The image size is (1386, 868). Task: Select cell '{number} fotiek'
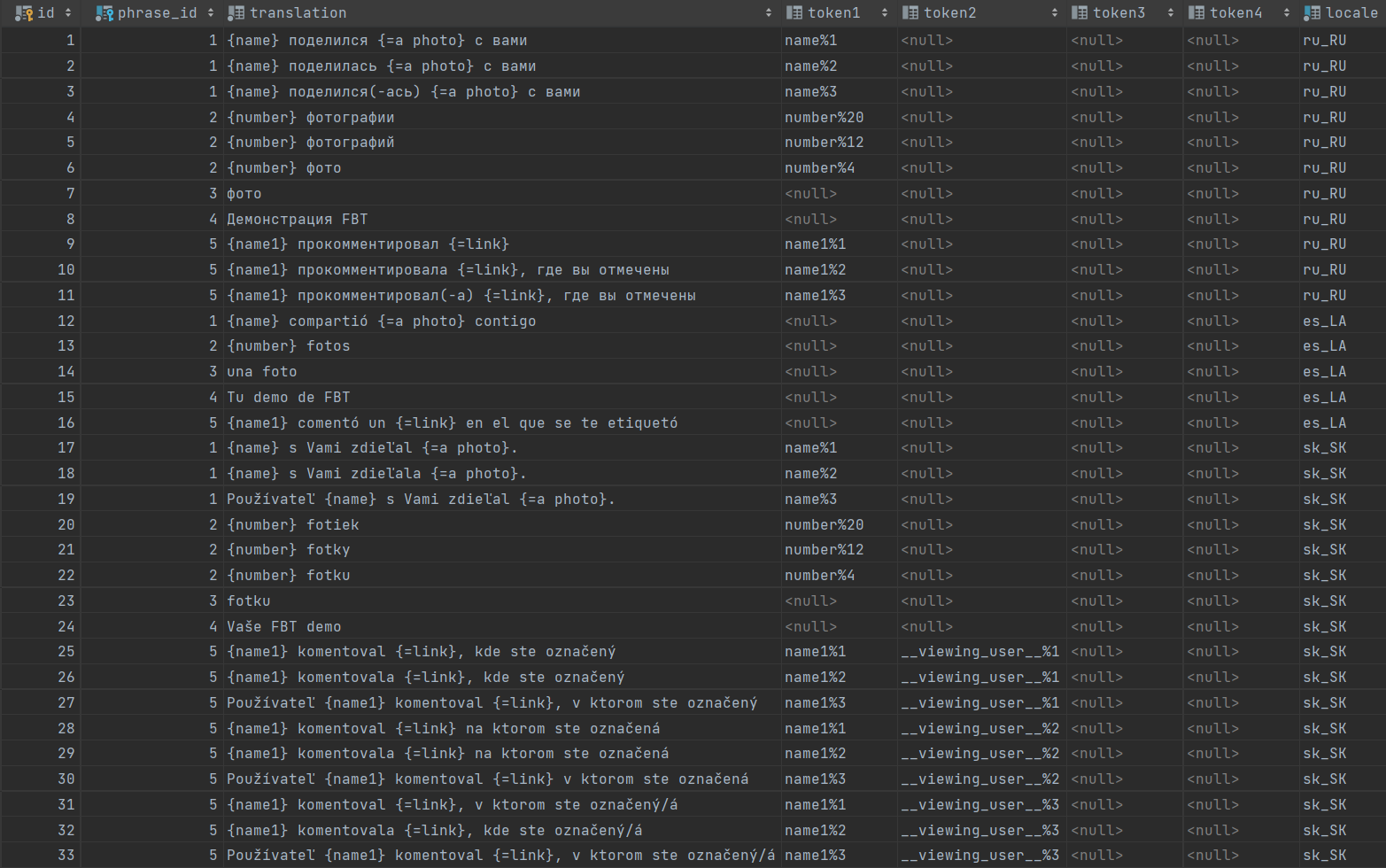tap(502, 525)
